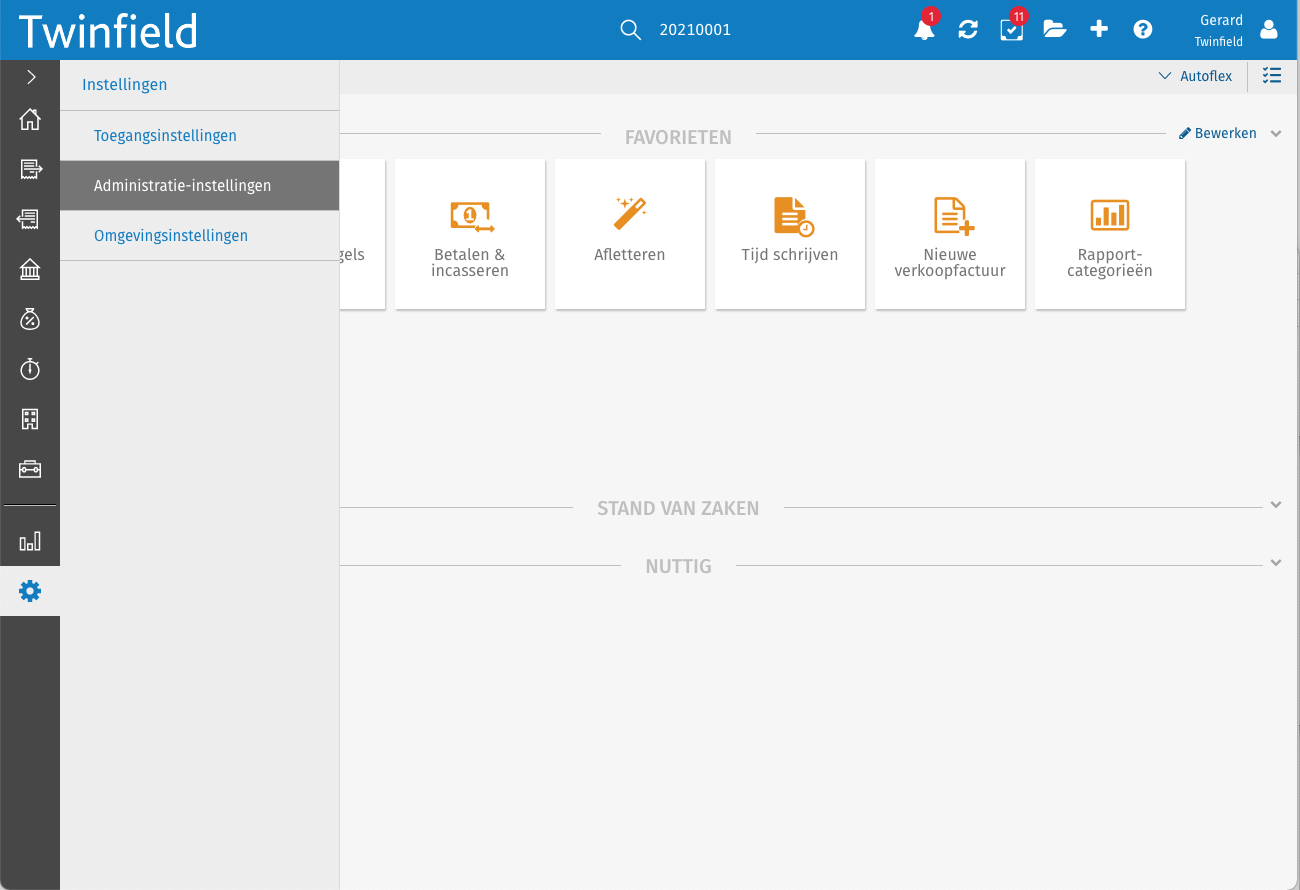Collapse the Stand van zaken section
Viewport: 1300px width, 890px height.
[1276, 505]
